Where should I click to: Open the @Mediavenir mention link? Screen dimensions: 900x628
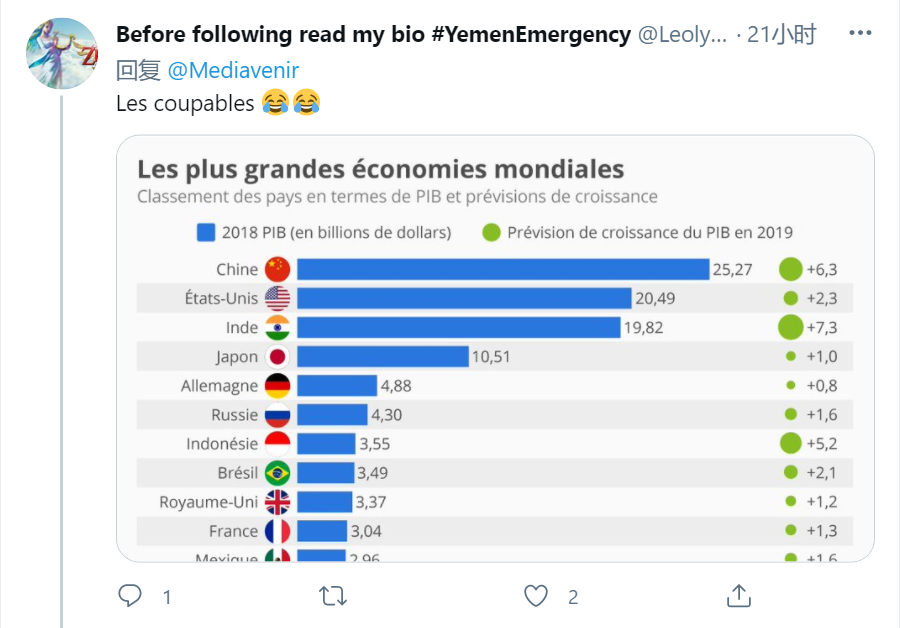point(233,69)
